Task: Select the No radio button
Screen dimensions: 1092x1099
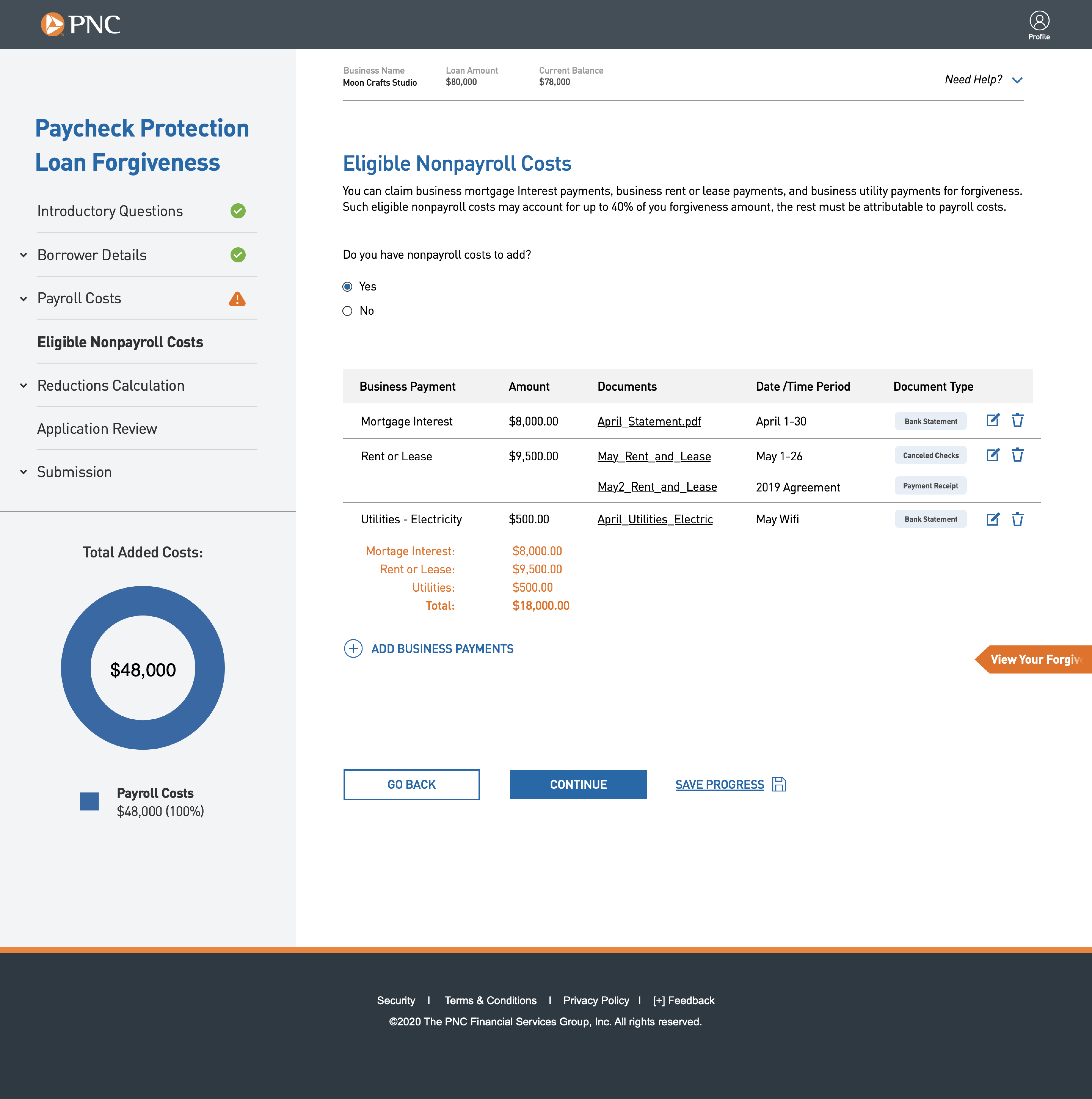Action: [x=348, y=311]
